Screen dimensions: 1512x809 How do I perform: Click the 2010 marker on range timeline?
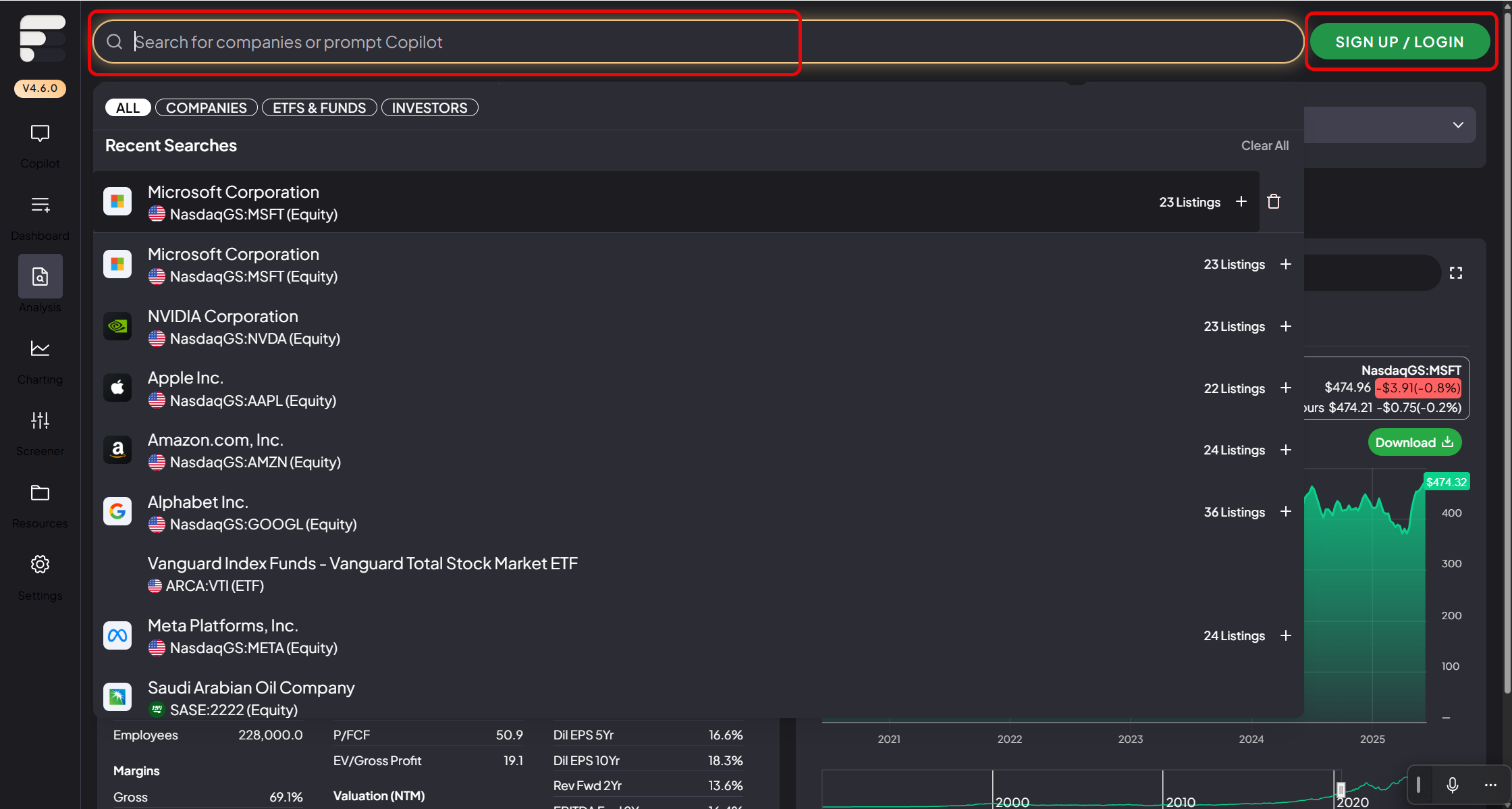(1181, 802)
